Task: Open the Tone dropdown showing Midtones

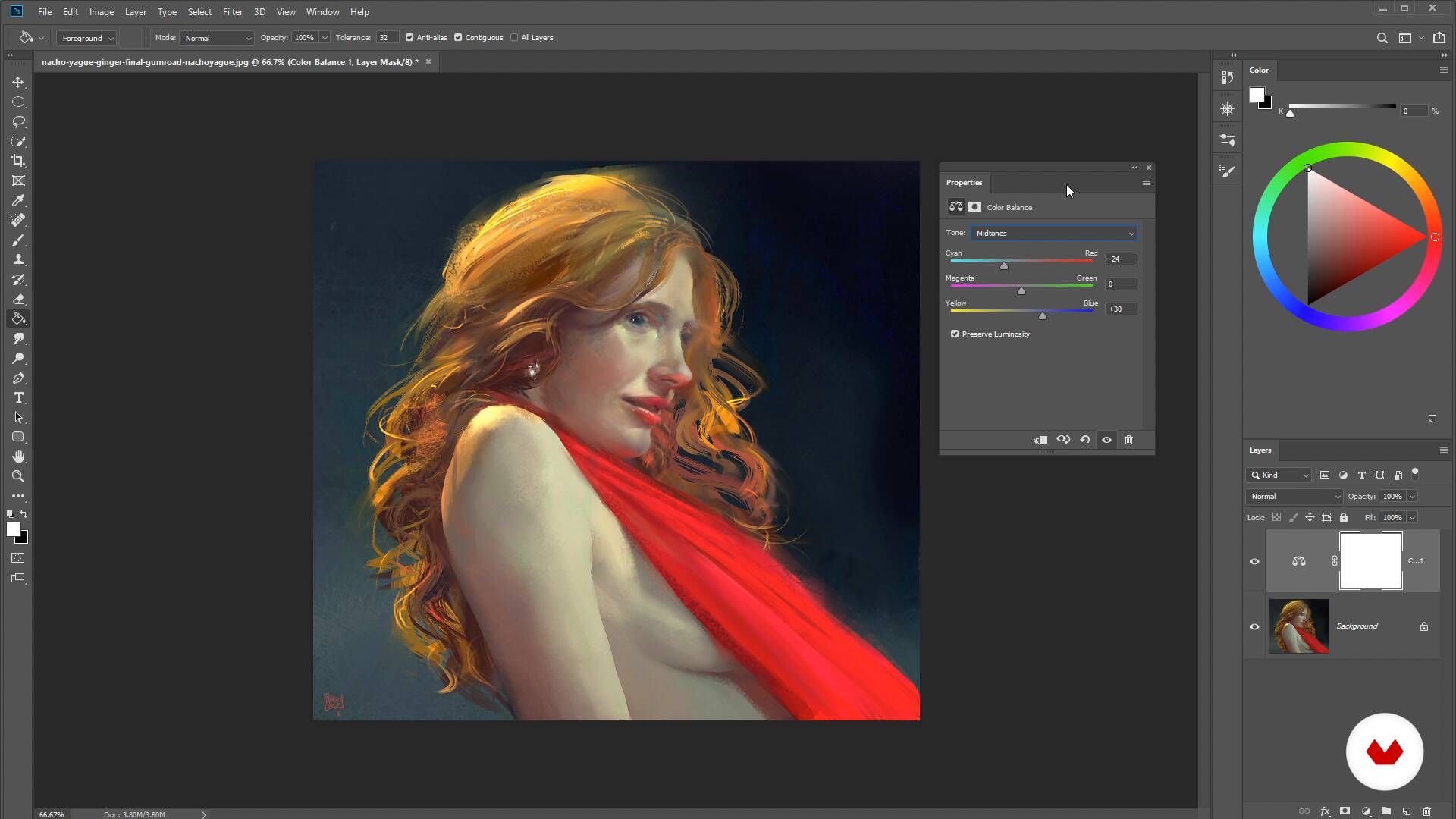Action: [1054, 233]
